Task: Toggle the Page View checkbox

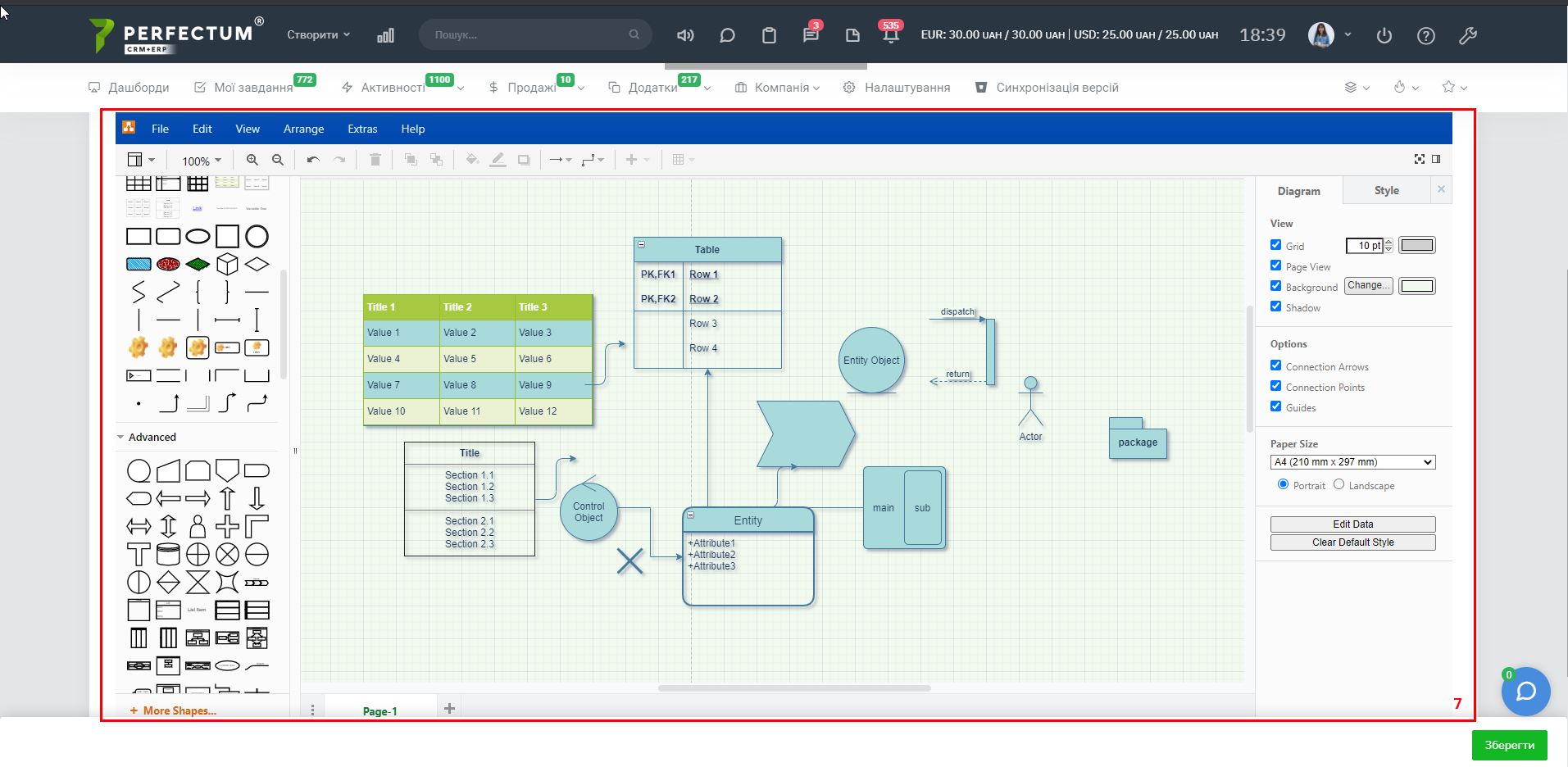Action: tap(1275, 265)
